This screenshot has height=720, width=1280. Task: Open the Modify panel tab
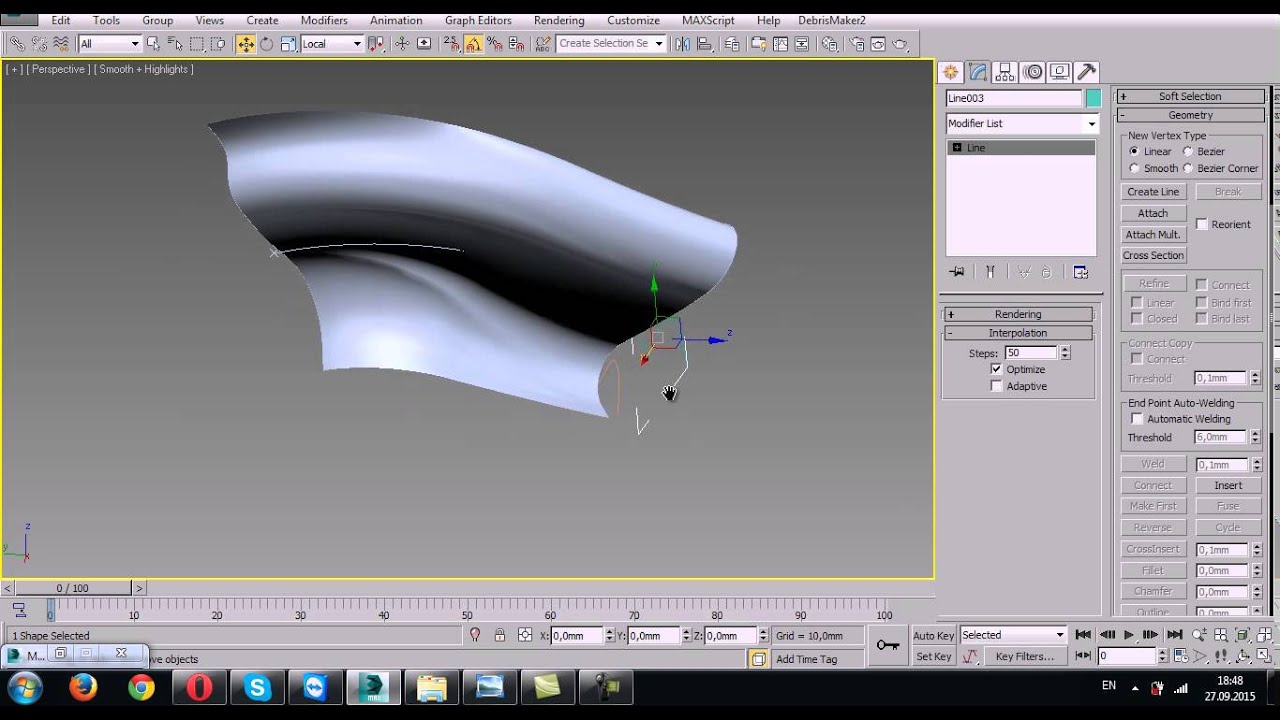pos(978,72)
